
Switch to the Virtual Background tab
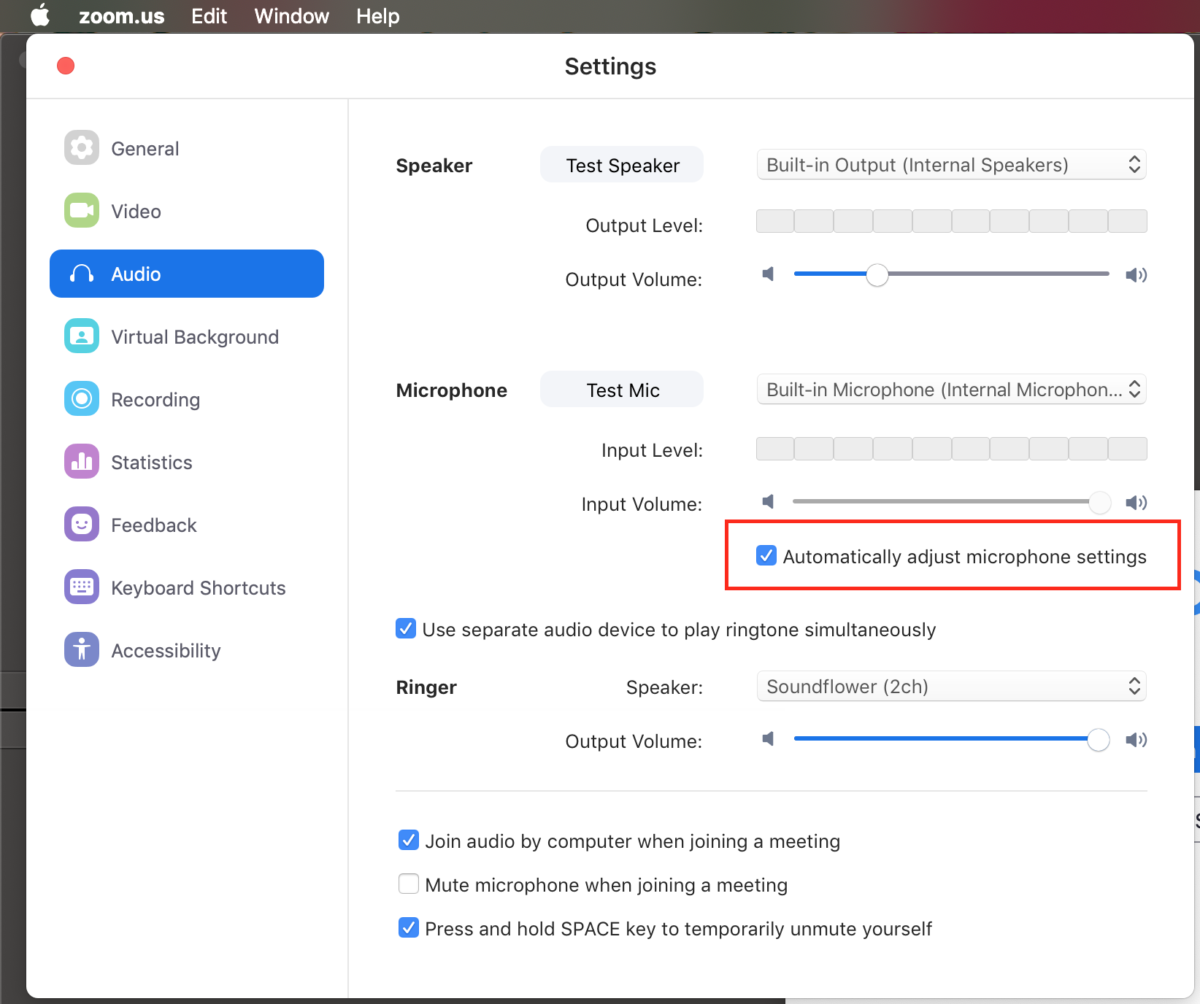tap(187, 337)
